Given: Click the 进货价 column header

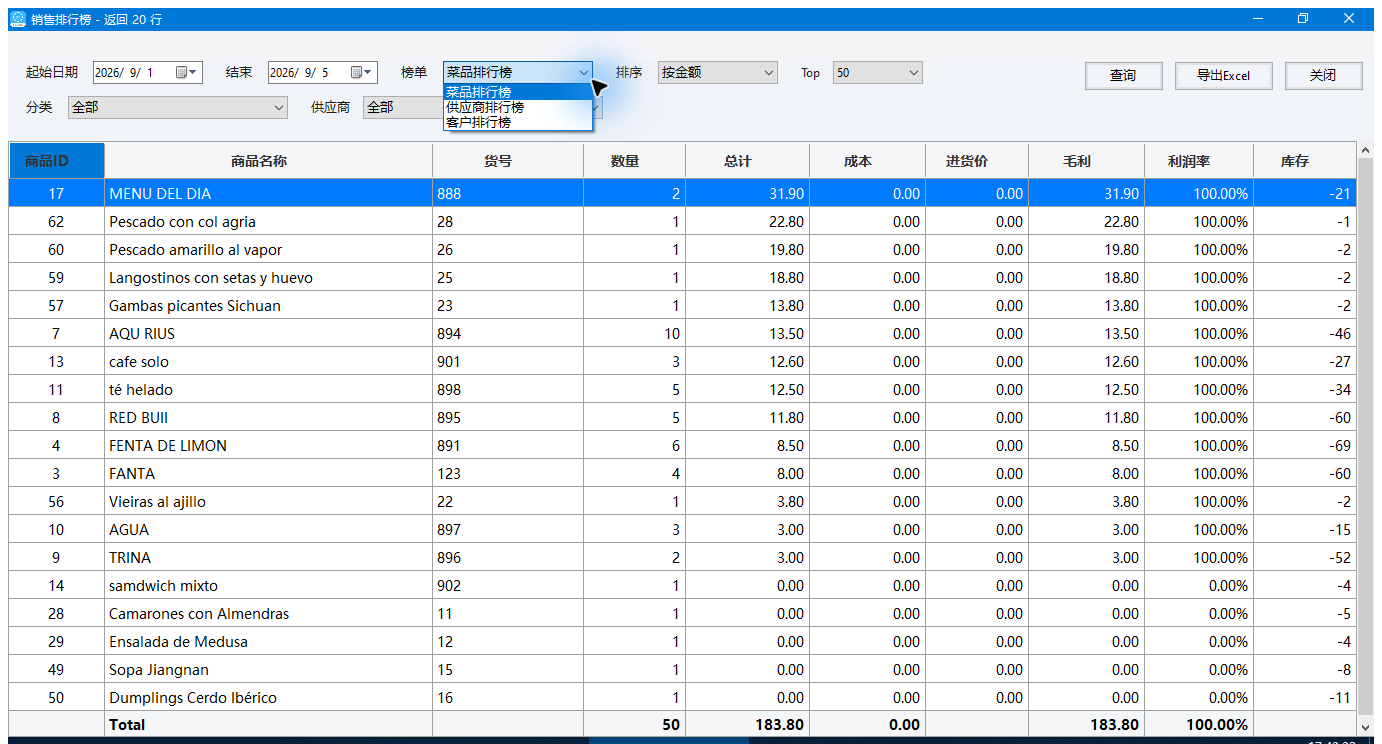Looking at the screenshot, I should point(977,161).
